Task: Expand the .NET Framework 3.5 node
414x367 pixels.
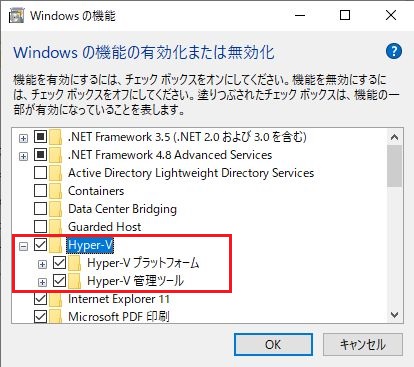Action: pyautogui.click(x=23, y=138)
